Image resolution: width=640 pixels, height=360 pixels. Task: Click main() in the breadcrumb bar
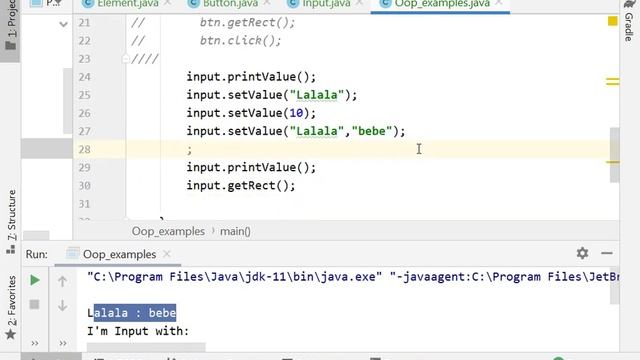tap(236, 231)
